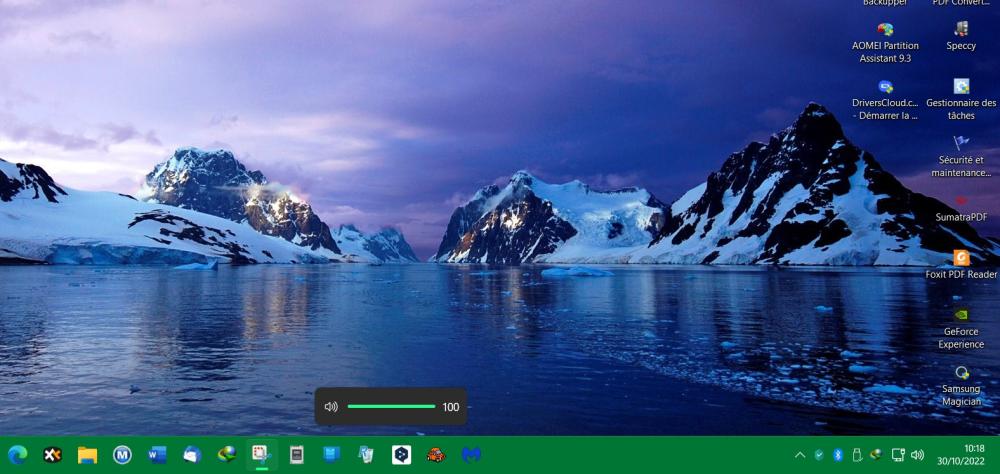1000x474 pixels.
Task: Open the blue circled M taskbar app
Action: pos(122,455)
